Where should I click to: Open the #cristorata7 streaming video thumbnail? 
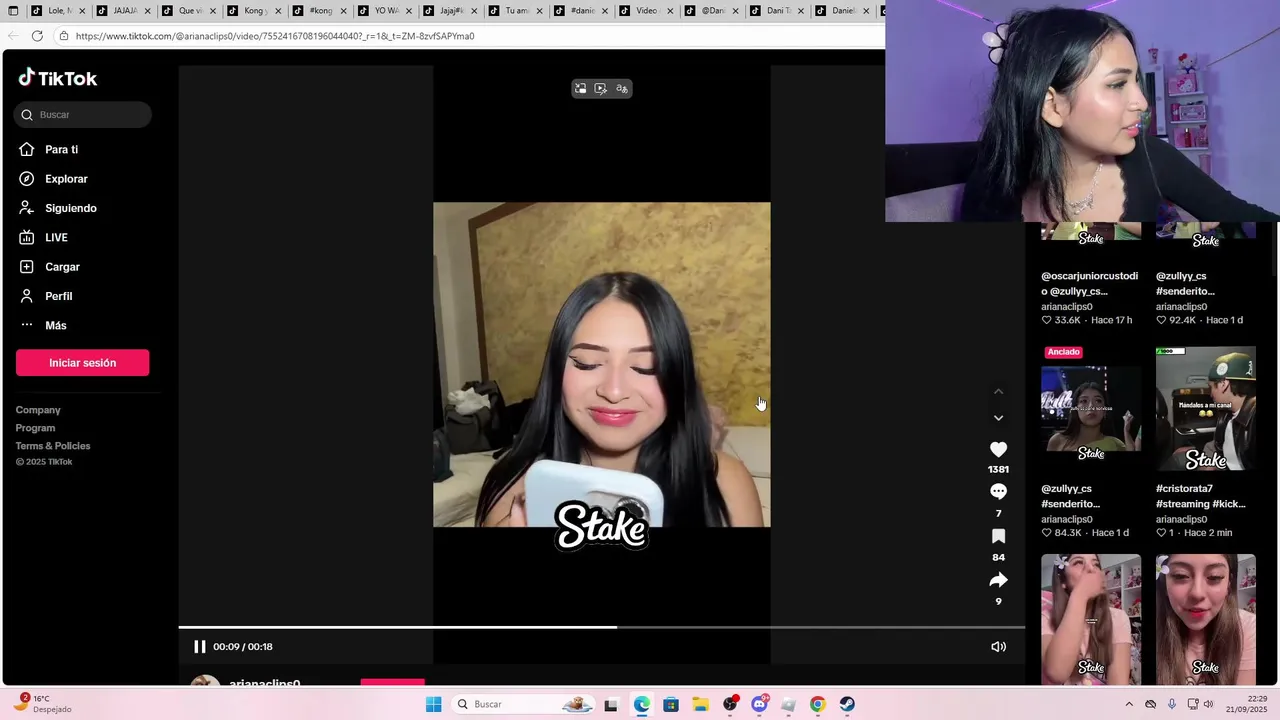(x=1205, y=408)
